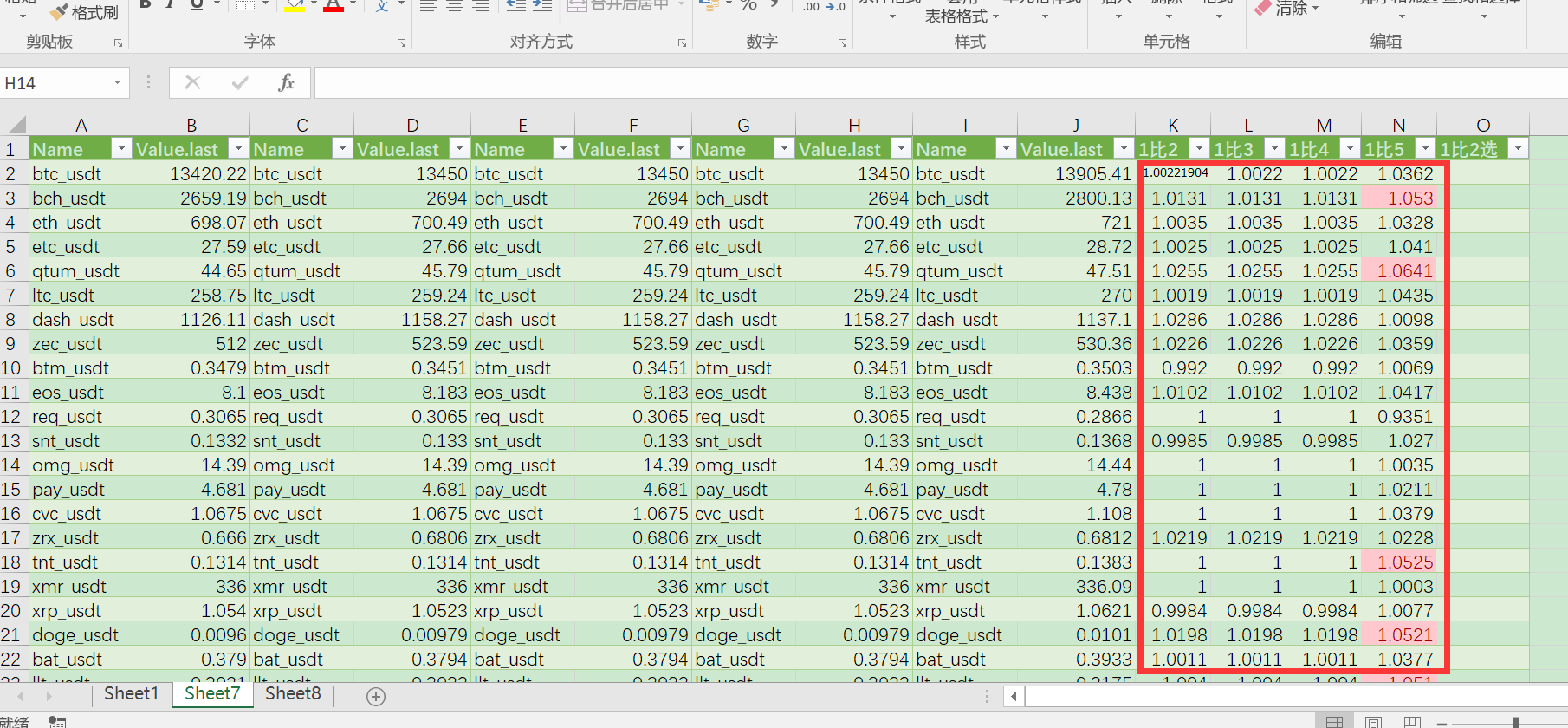This screenshot has width=1568, height=728.
Task: Click the pink 1.0525 cell in column N
Action: coord(1399,562)
